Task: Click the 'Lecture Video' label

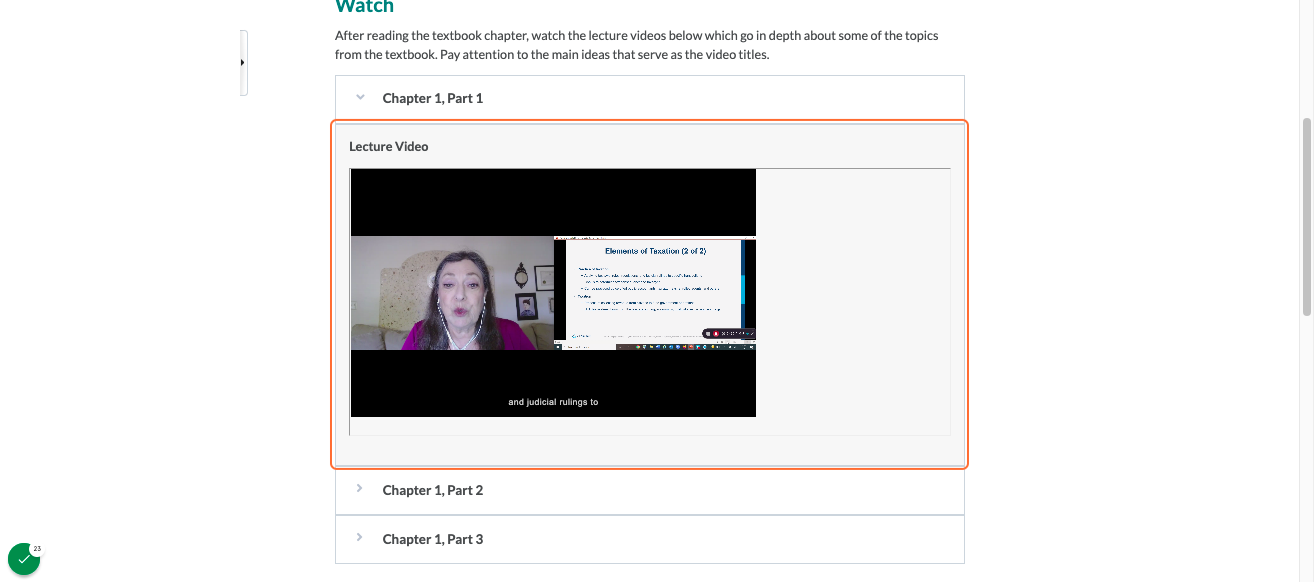Action: pyautogui.click(x=389, y=146)
